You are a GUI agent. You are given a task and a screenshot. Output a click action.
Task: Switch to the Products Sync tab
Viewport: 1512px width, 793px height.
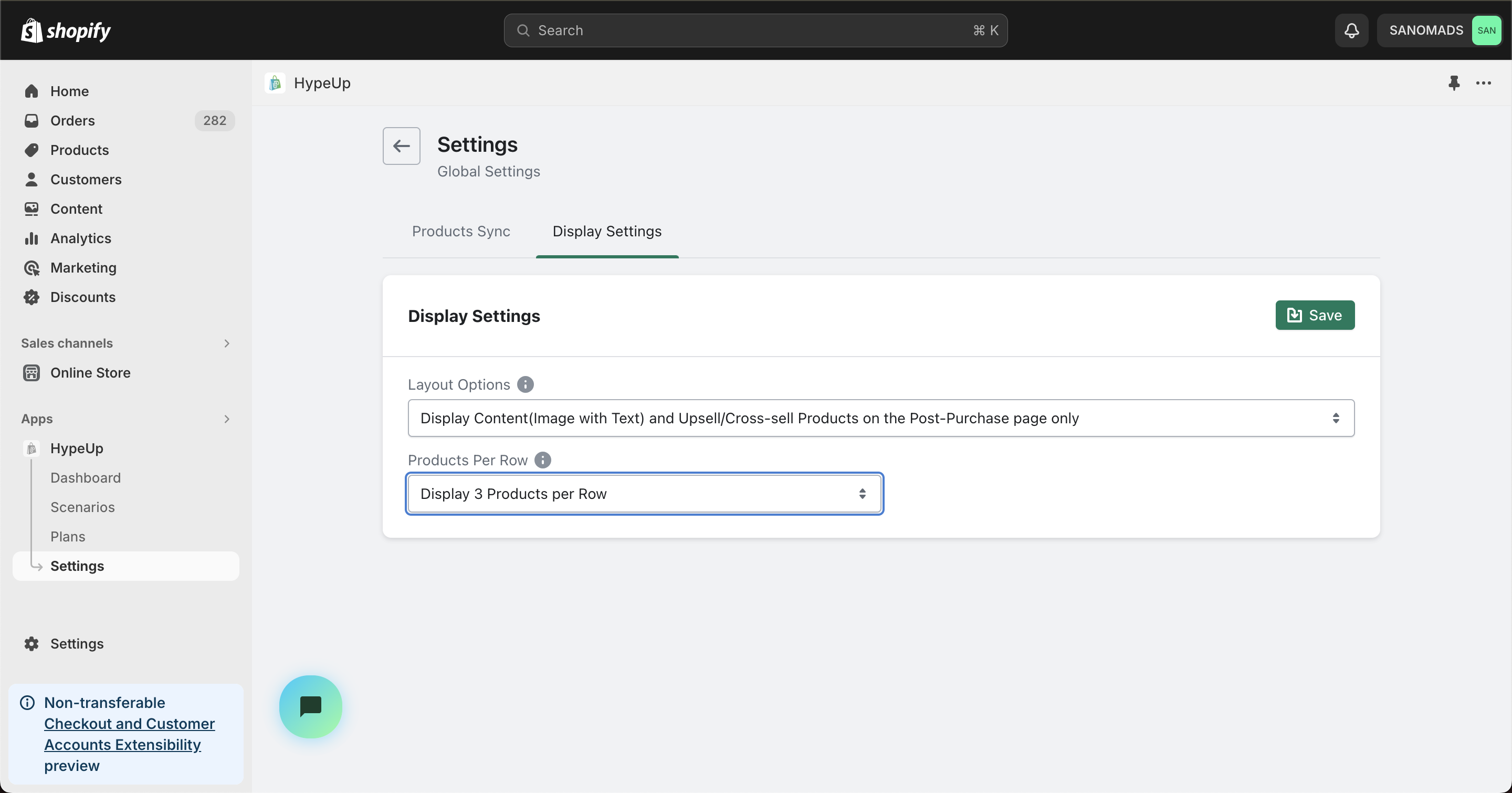click(461, 231)
